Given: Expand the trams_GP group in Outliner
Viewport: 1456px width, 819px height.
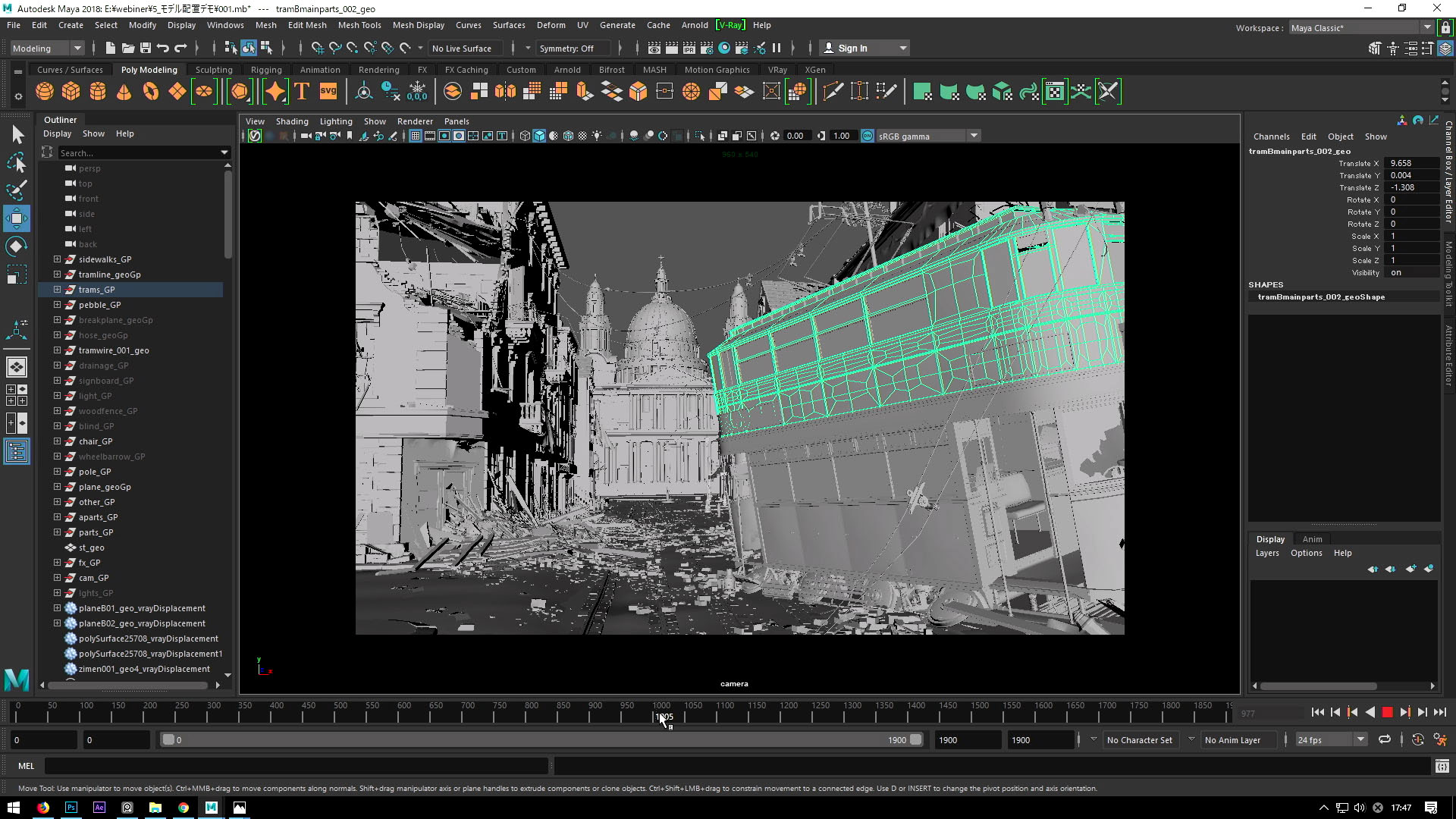Looking at the screenshot, I should pyautogui.click(x=57, y=289).
